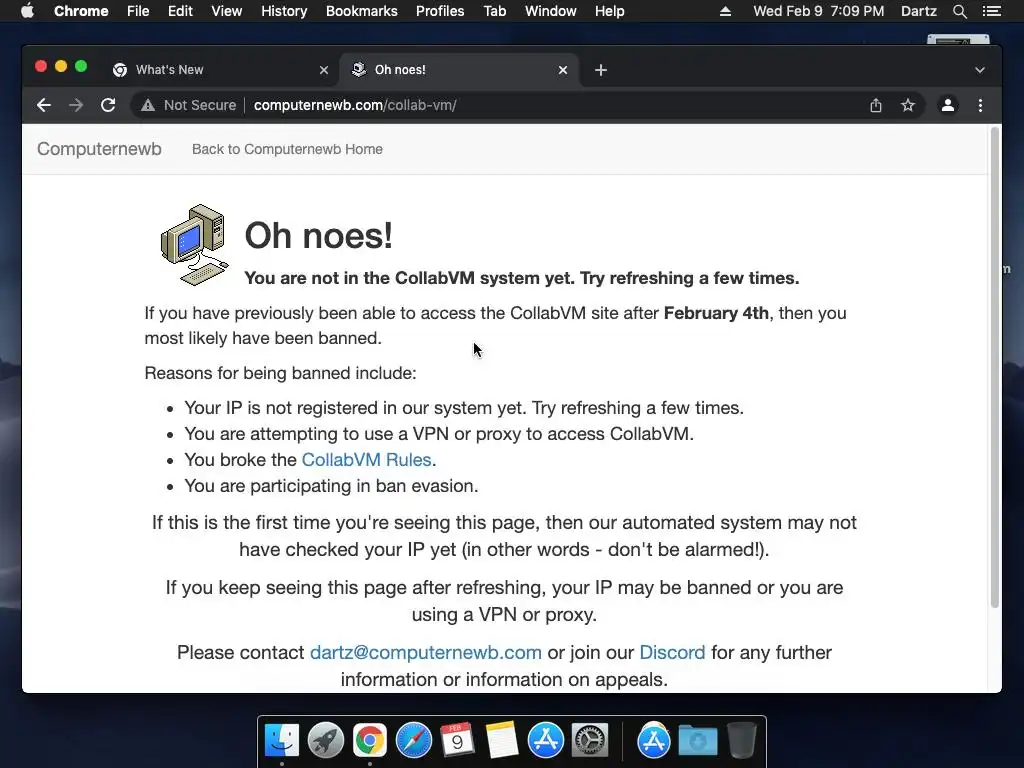Bookmark this page with the star icon
1024x768 pixels.
click(908, 105)
